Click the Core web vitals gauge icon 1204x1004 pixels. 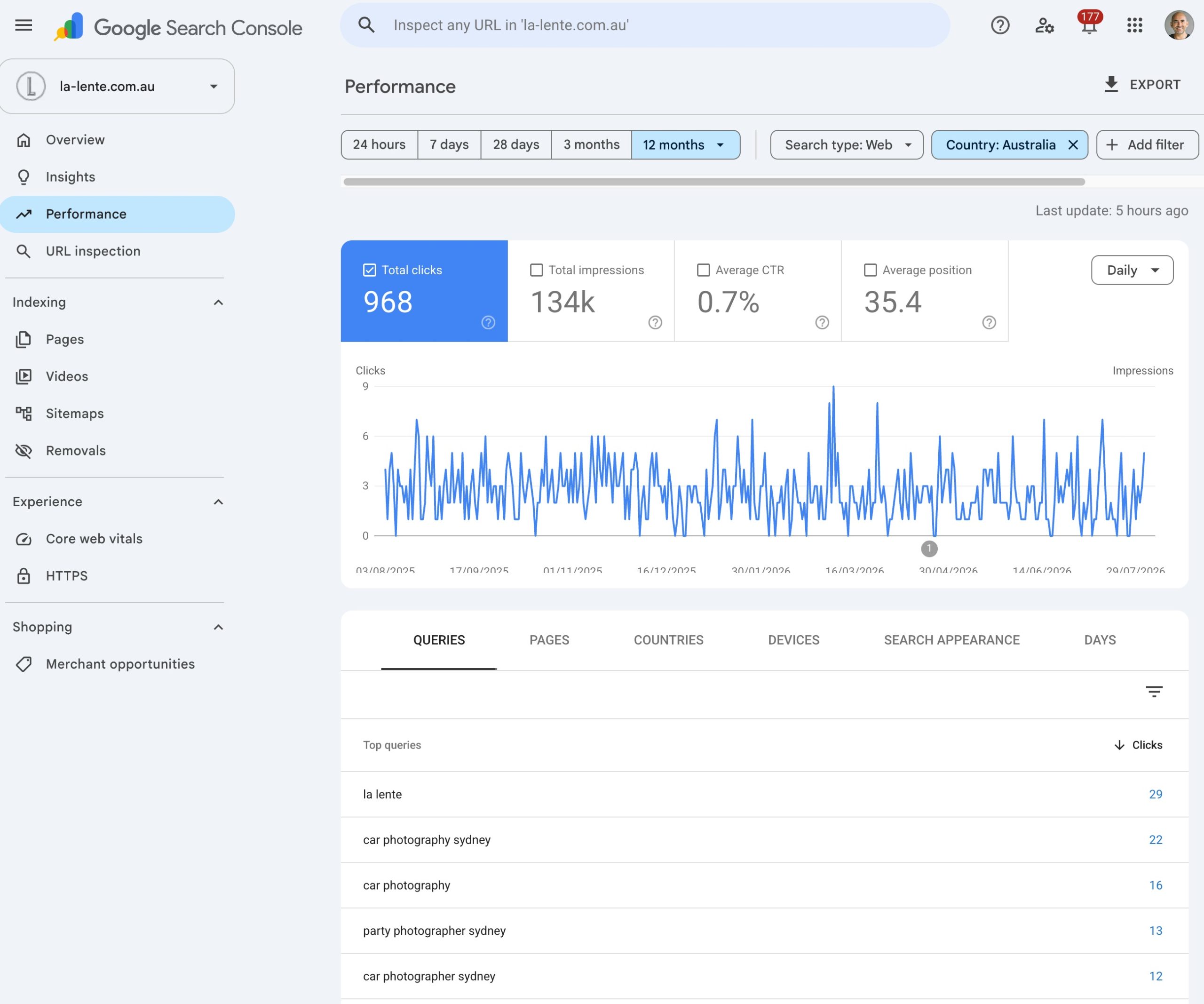point(24,539)
